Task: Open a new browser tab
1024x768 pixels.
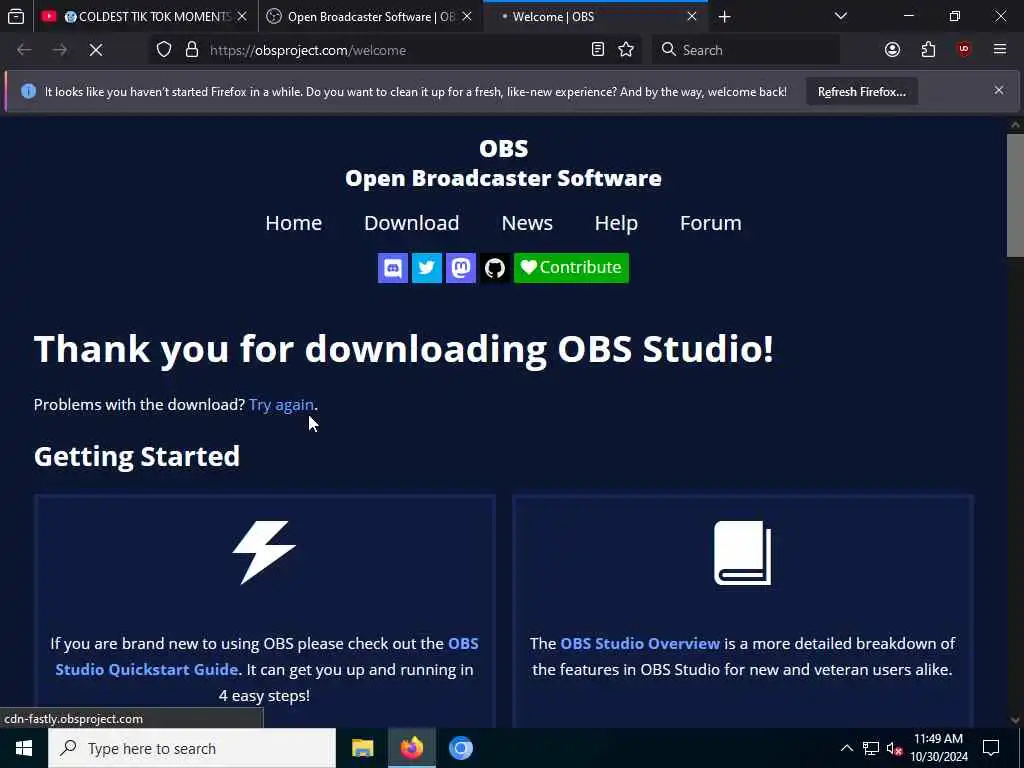Action: 724,17
